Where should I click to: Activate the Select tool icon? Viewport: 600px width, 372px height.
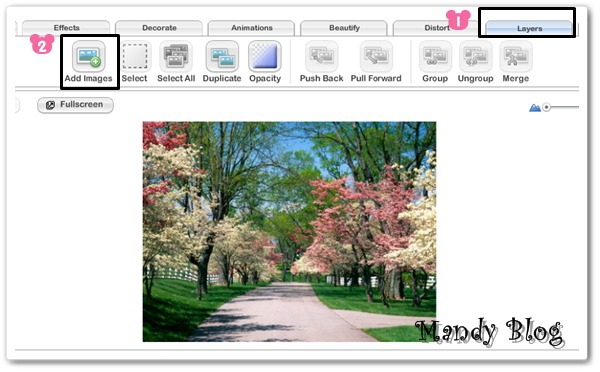(x=135, y=56)
